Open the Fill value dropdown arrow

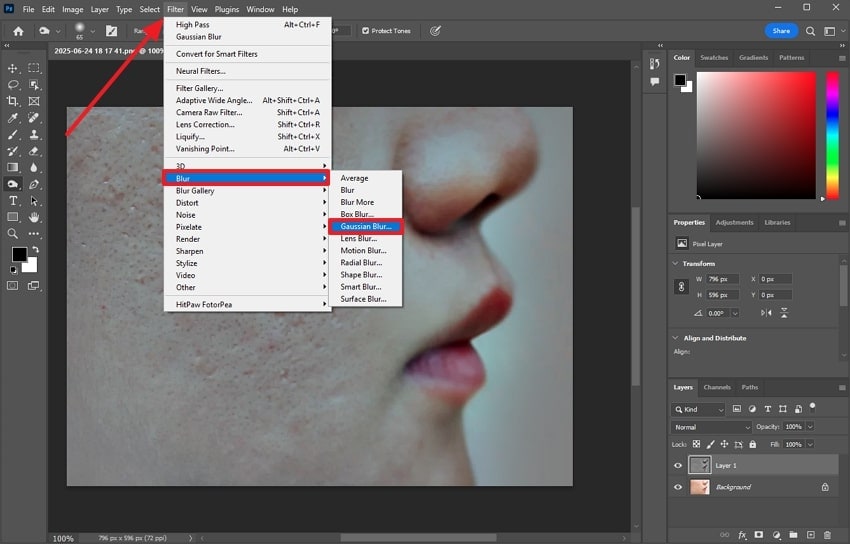pyautogui.click(x=810, y=444)
